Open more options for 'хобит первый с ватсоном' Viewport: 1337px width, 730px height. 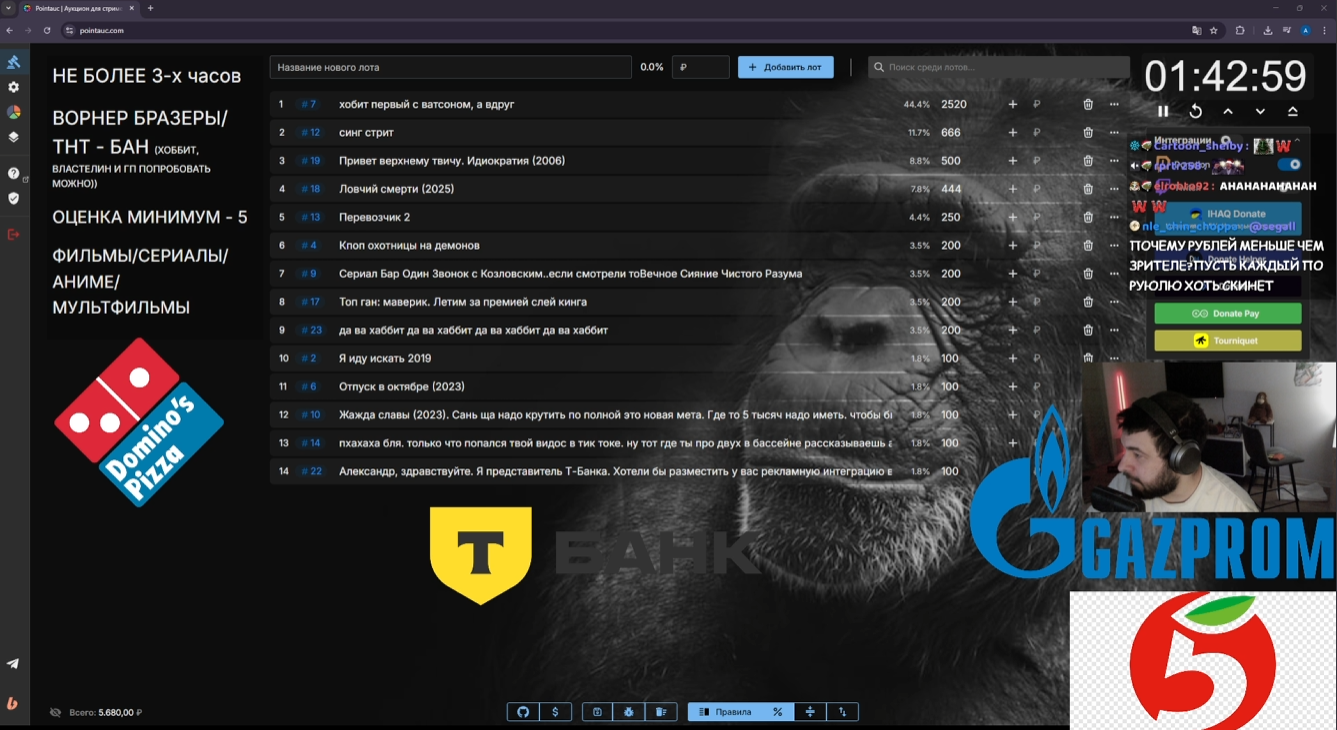click(1114, 104)
